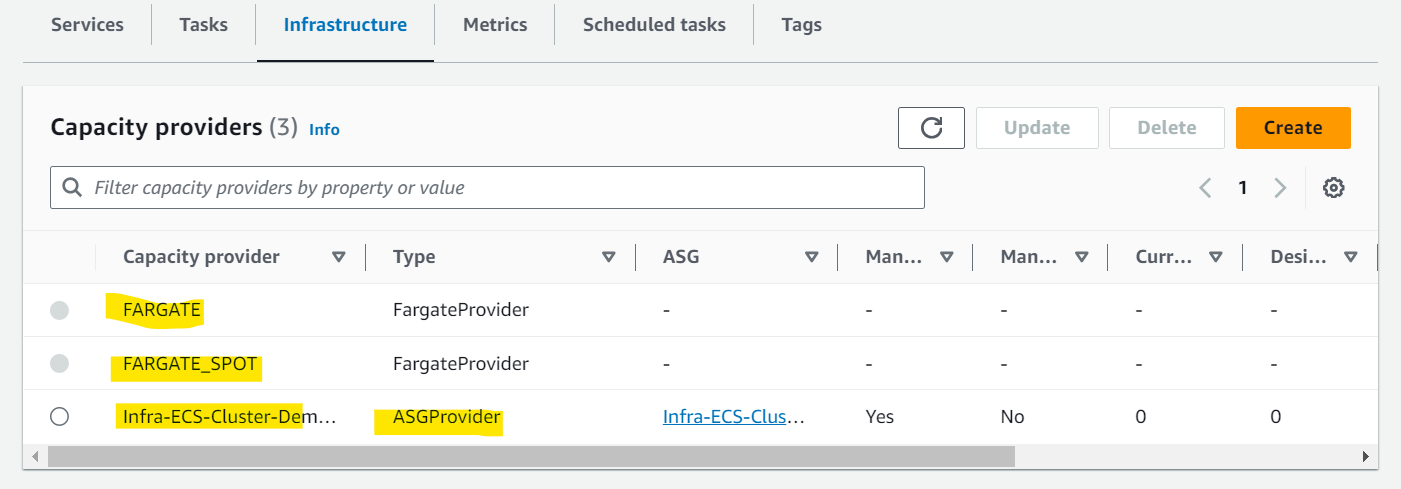Screen dimensions: 1401x489
Task: Click the orange Create button
Action: (1293, 128)
